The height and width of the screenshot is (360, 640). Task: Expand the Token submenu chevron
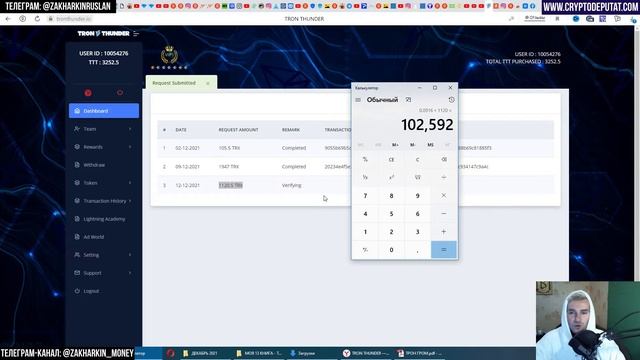click(130, 183)
